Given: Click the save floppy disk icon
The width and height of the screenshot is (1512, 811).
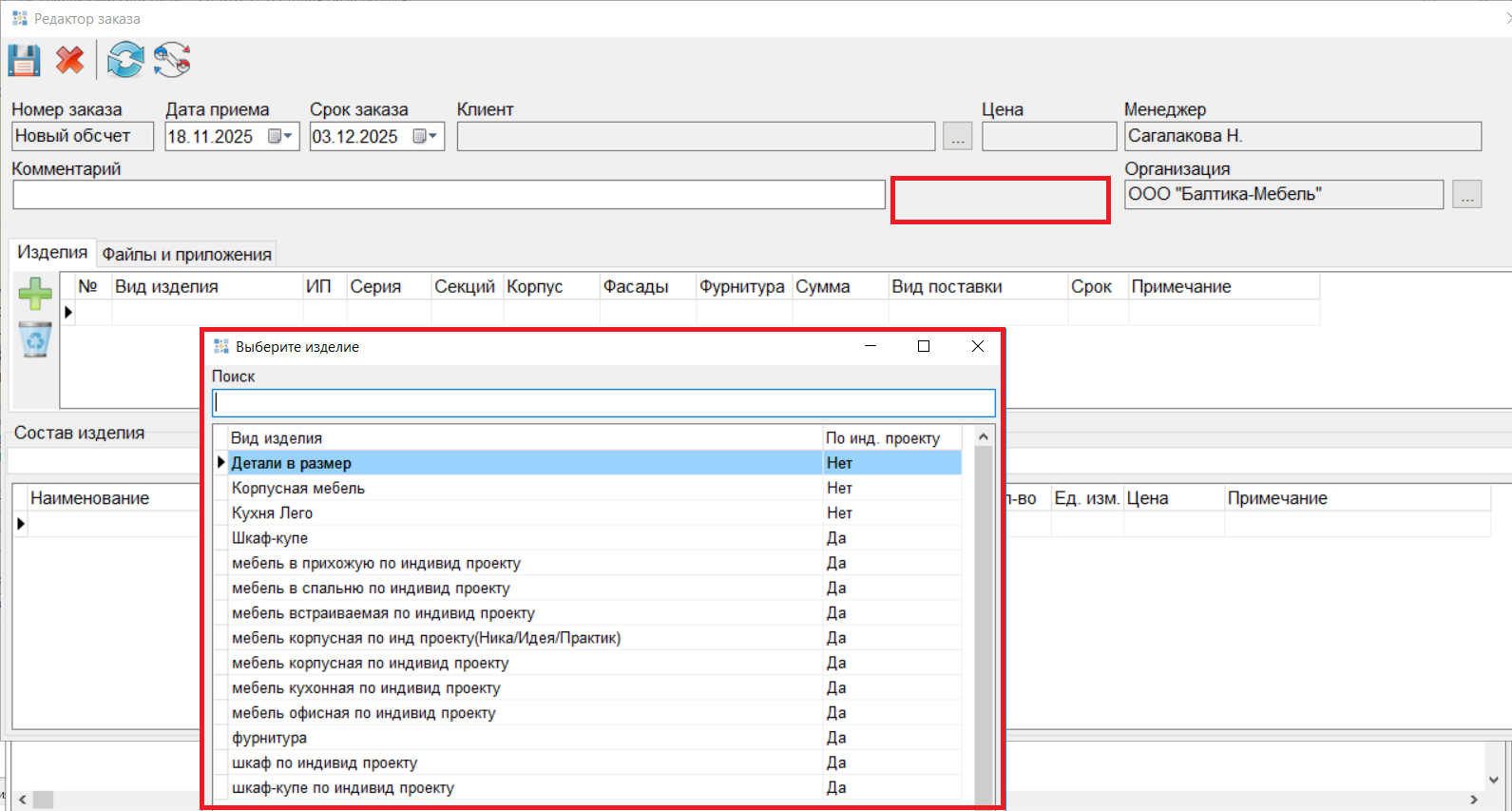Looking at the screenshot, I should pos(24,61).
